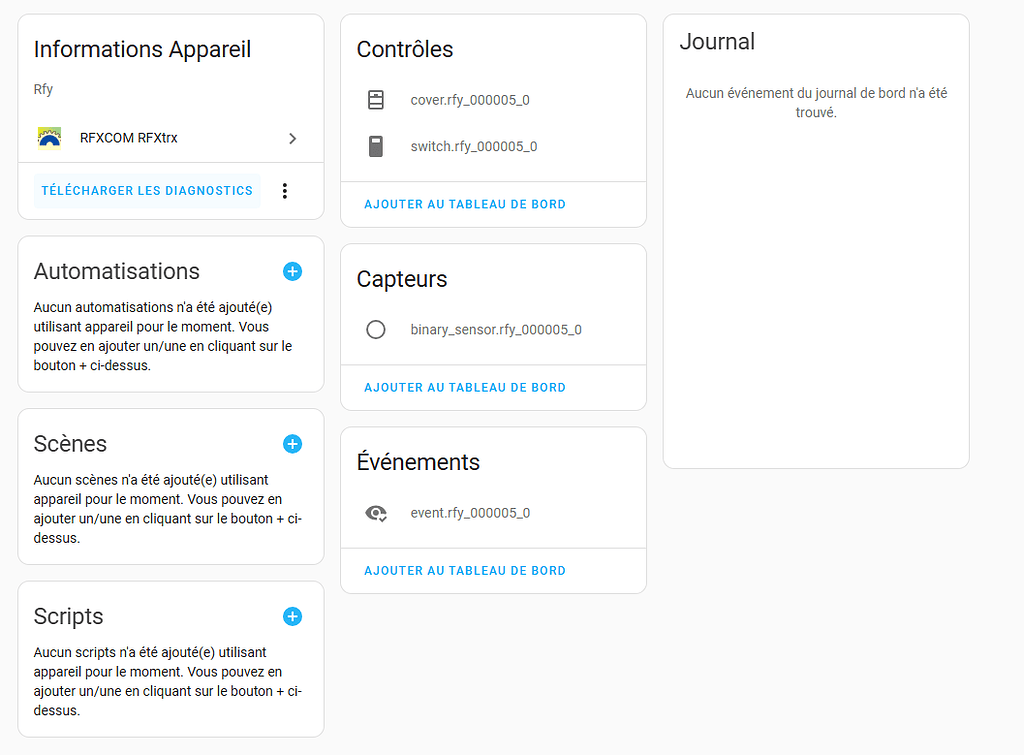Viewport: 1024px width, 755px height.
Task: Click TÉLÉCHARGER LES DIAGNOSTICS
Action: pyautogui.click(x=146, y=190)
